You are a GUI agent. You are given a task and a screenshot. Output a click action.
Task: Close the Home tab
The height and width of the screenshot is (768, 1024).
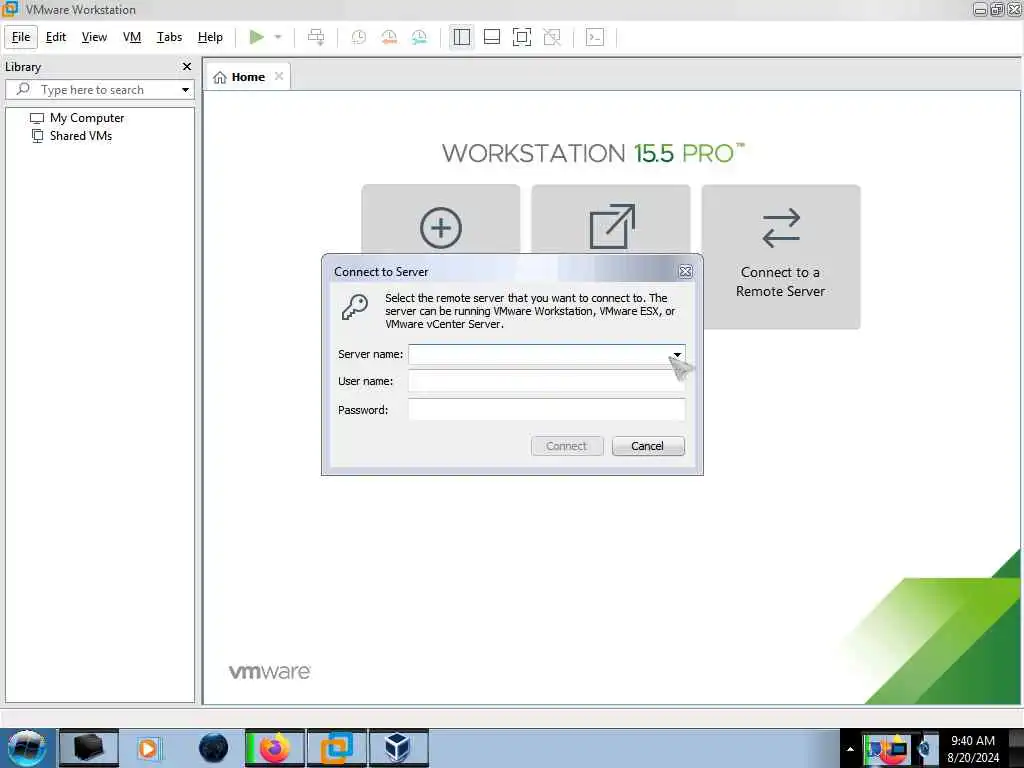pos(279,76)
